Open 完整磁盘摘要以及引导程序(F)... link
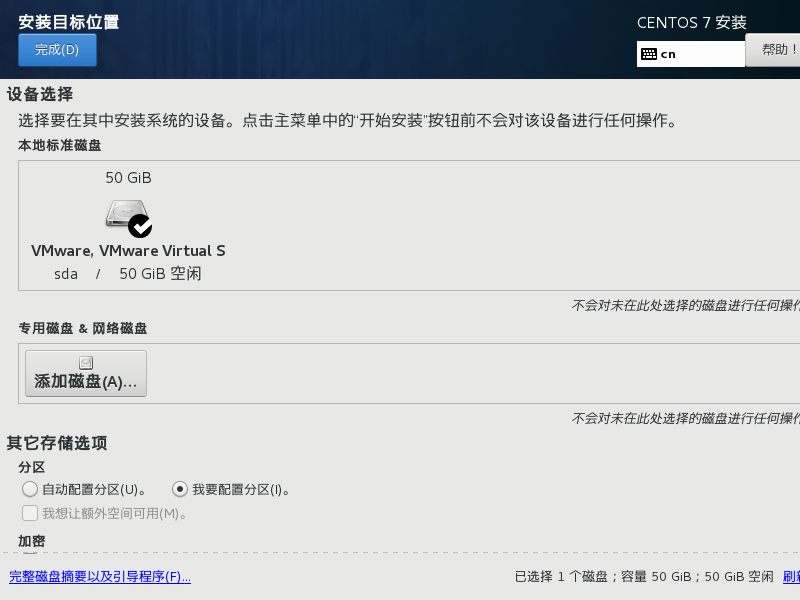The width and height of the screenshot is (800, 600). [x=99, y=577]
